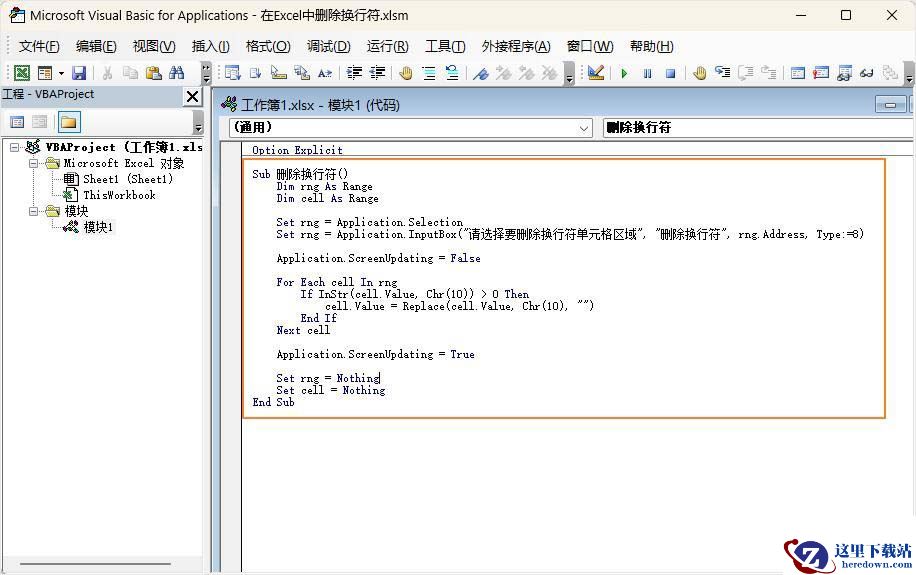This screenshot has height=575, width=916.
Task: Outdent the selected code lines
Action: [377, 72]
